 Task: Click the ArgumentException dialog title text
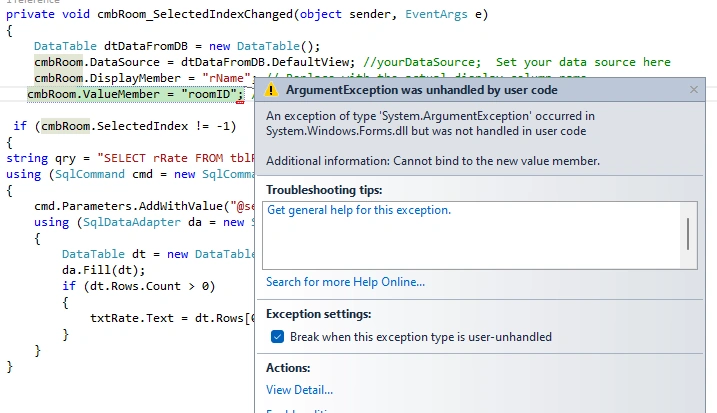[x=422, y=90]
